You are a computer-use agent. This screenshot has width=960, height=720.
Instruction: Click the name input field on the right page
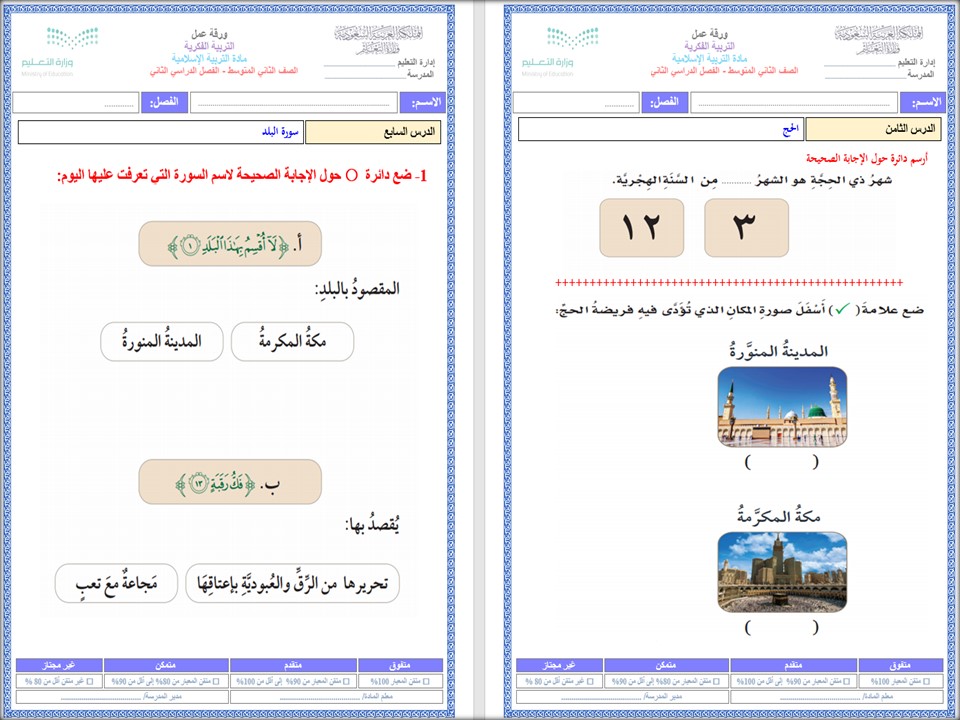[794, 103]
